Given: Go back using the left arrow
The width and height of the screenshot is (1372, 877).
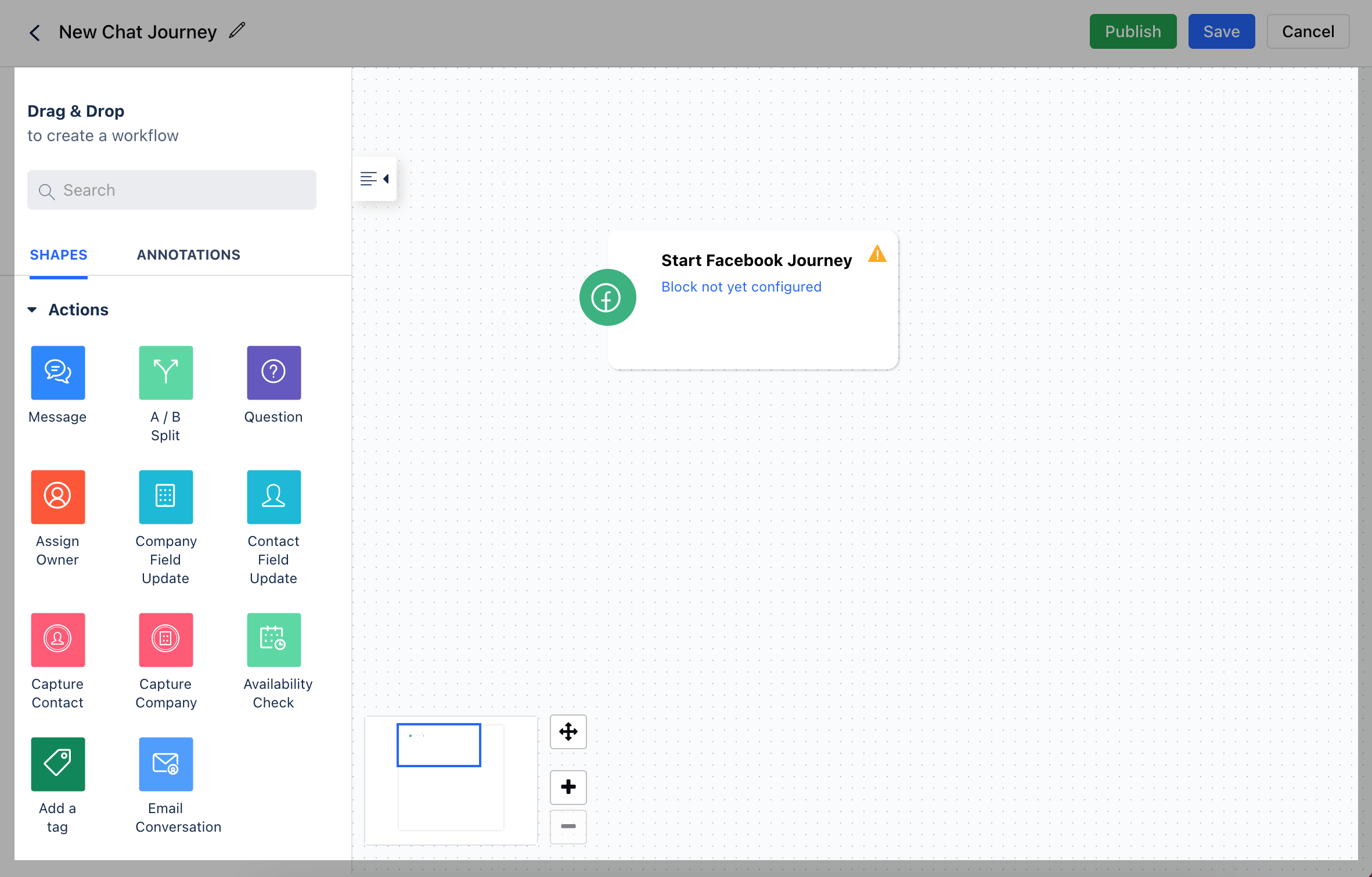Looking at the screenshot, I should click(x=35, y=33).
